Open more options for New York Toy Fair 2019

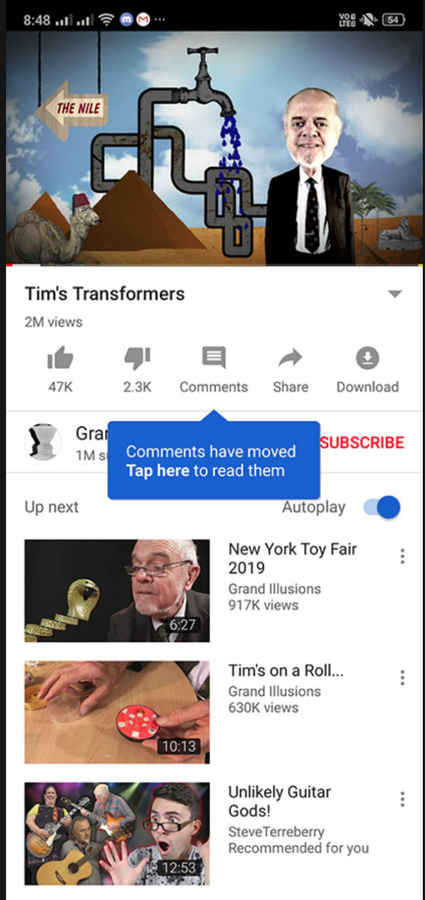(402, 556)
